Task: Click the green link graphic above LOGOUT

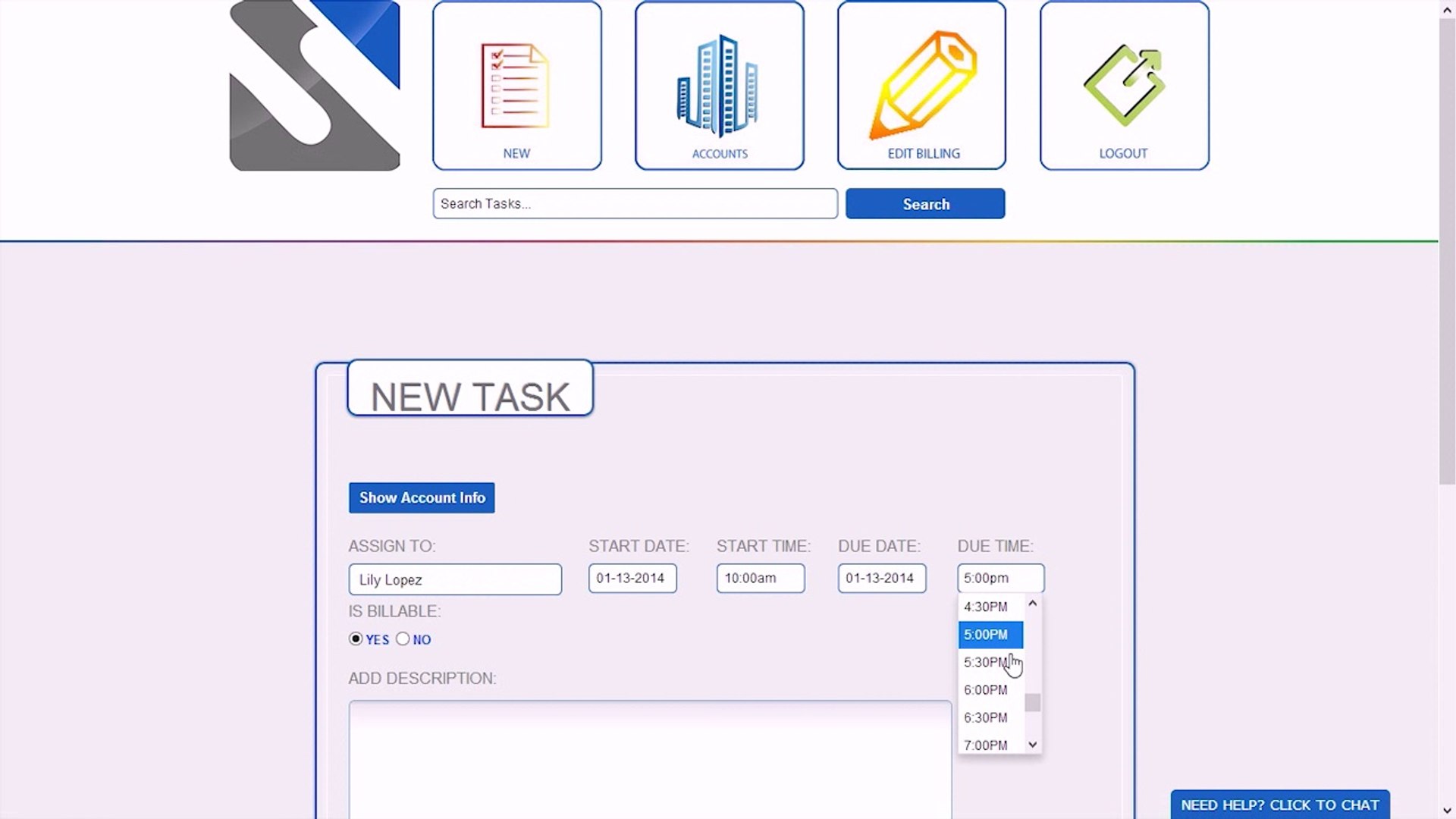Action: click(x=1124, y=83)
